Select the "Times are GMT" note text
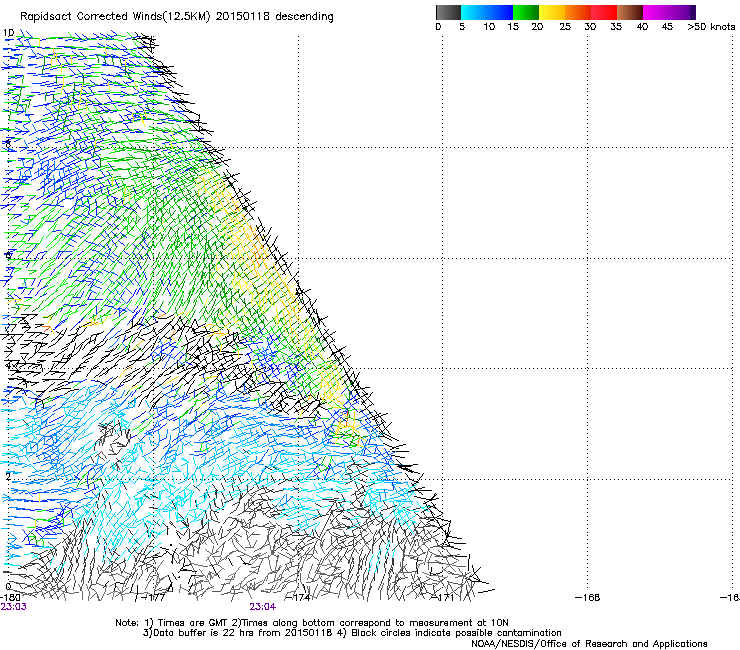Viewport: 740px width, 650px height. tap(193, 623)
